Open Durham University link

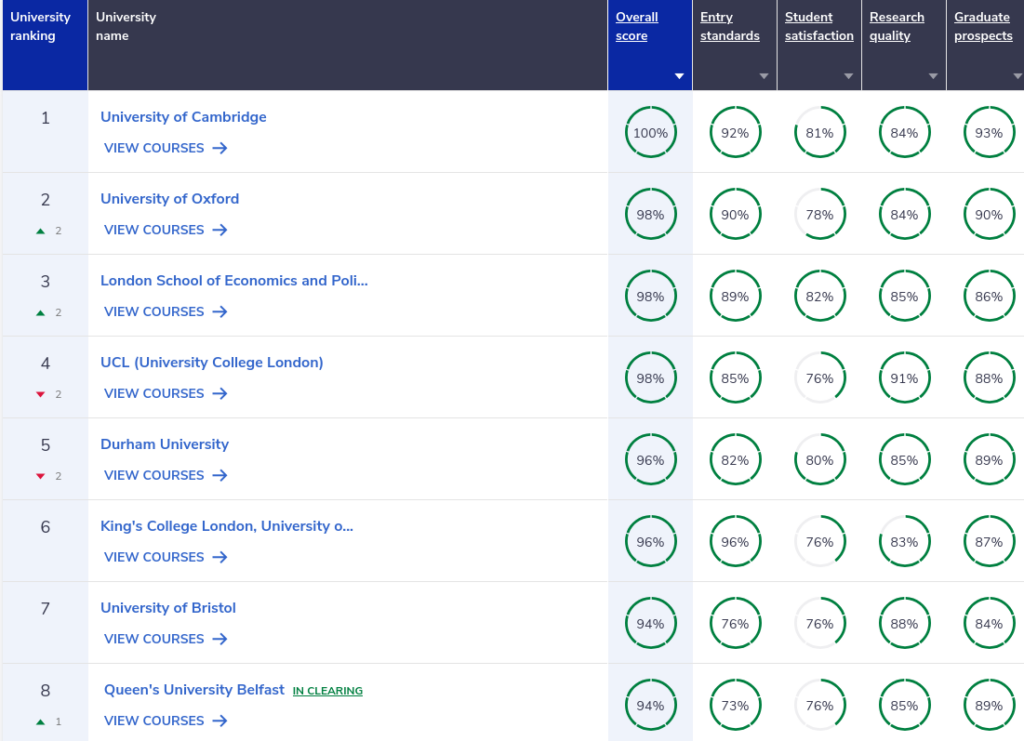(165, 444)
